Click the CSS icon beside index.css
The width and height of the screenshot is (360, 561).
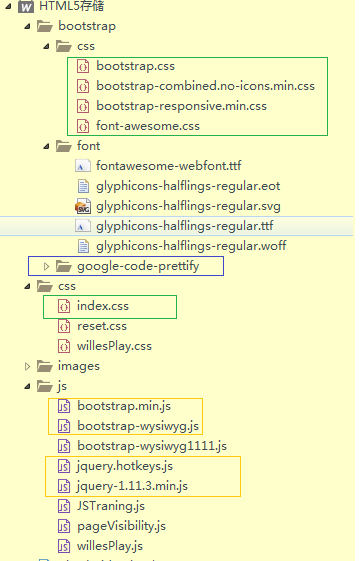point(64,306)
